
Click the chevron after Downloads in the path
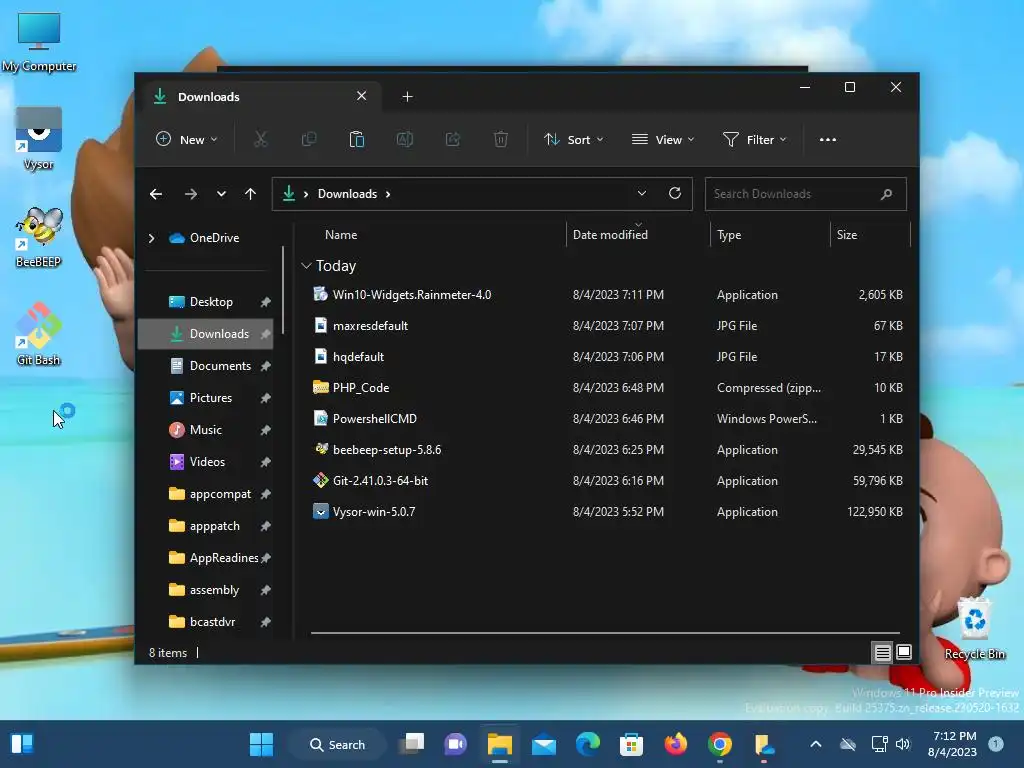(x=388, y=194)
